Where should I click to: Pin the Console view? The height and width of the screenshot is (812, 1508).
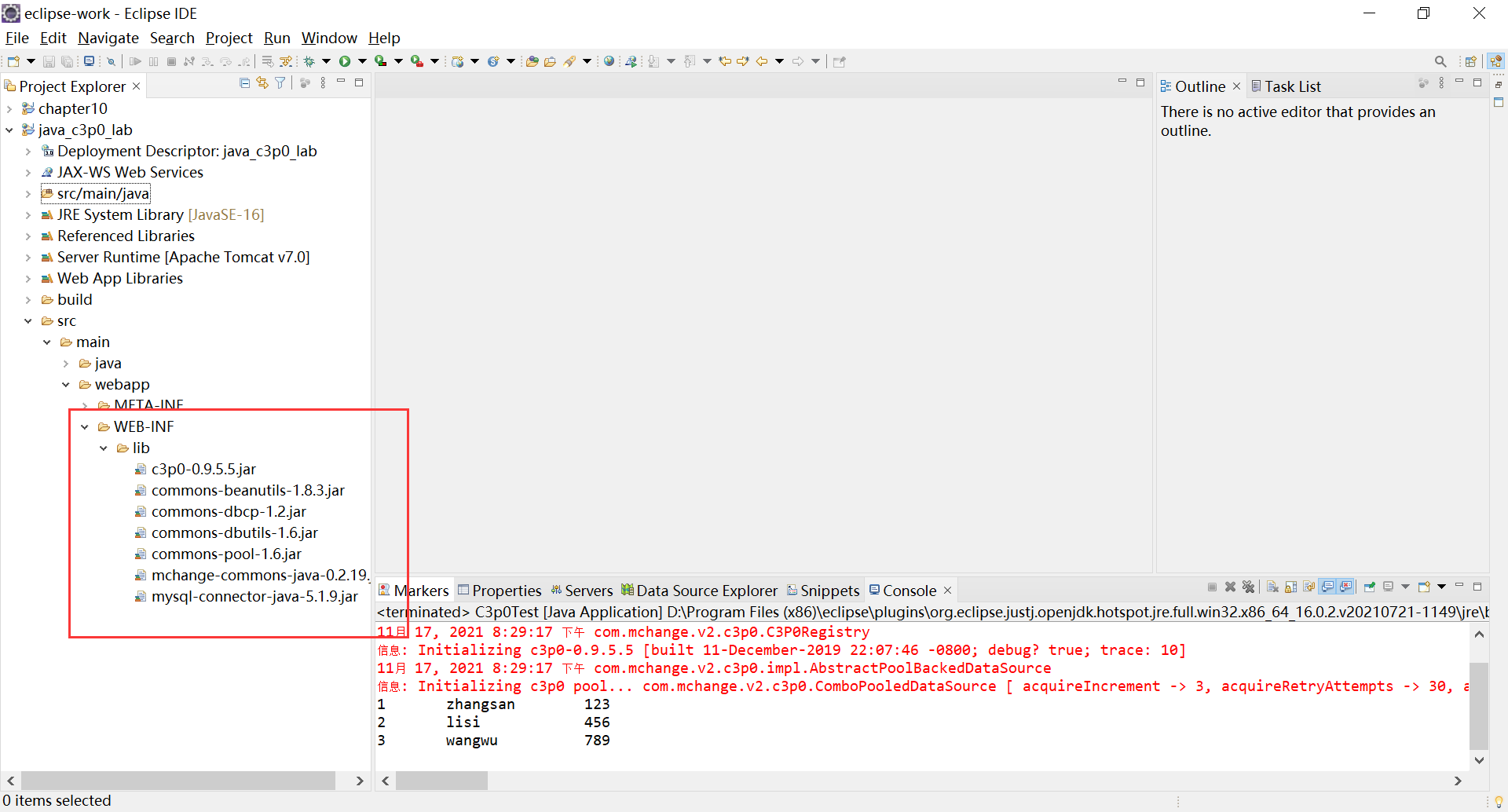pyautogui.click(x=1370, y=587)
